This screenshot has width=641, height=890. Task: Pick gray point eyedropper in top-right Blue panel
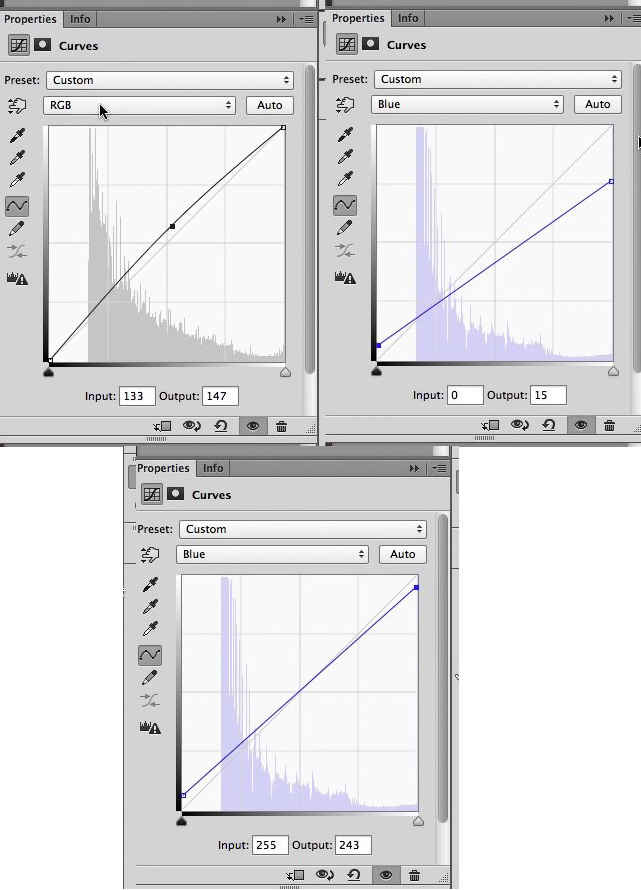[345, 157]
